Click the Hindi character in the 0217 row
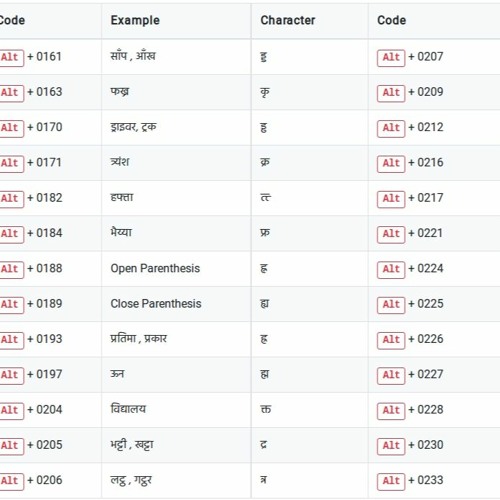This screenshot has height=500, width=500. click(266, 198)
